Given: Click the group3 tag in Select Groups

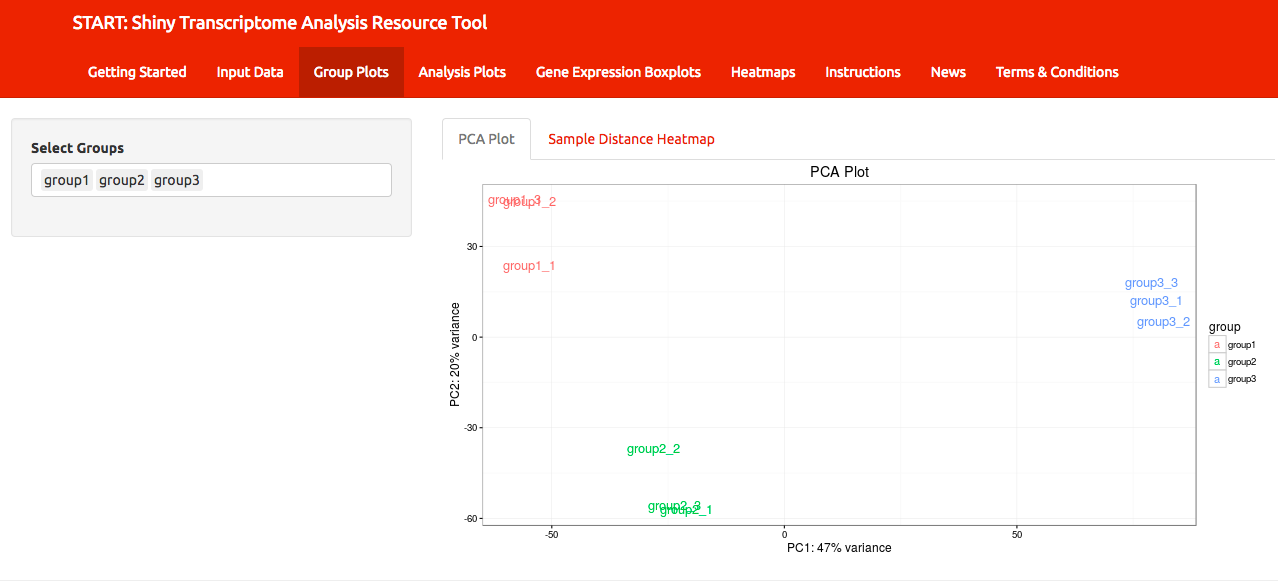Looking at the screenshot, I should tap(177, 180).
